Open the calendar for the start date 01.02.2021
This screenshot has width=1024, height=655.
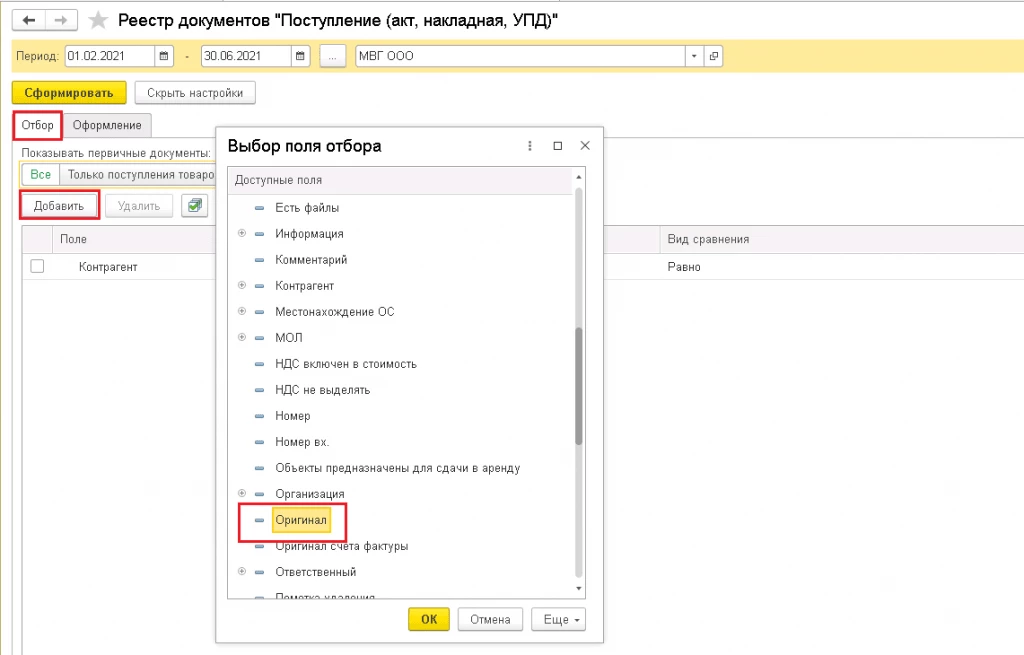pyautogui.click(x=164, y=56)
